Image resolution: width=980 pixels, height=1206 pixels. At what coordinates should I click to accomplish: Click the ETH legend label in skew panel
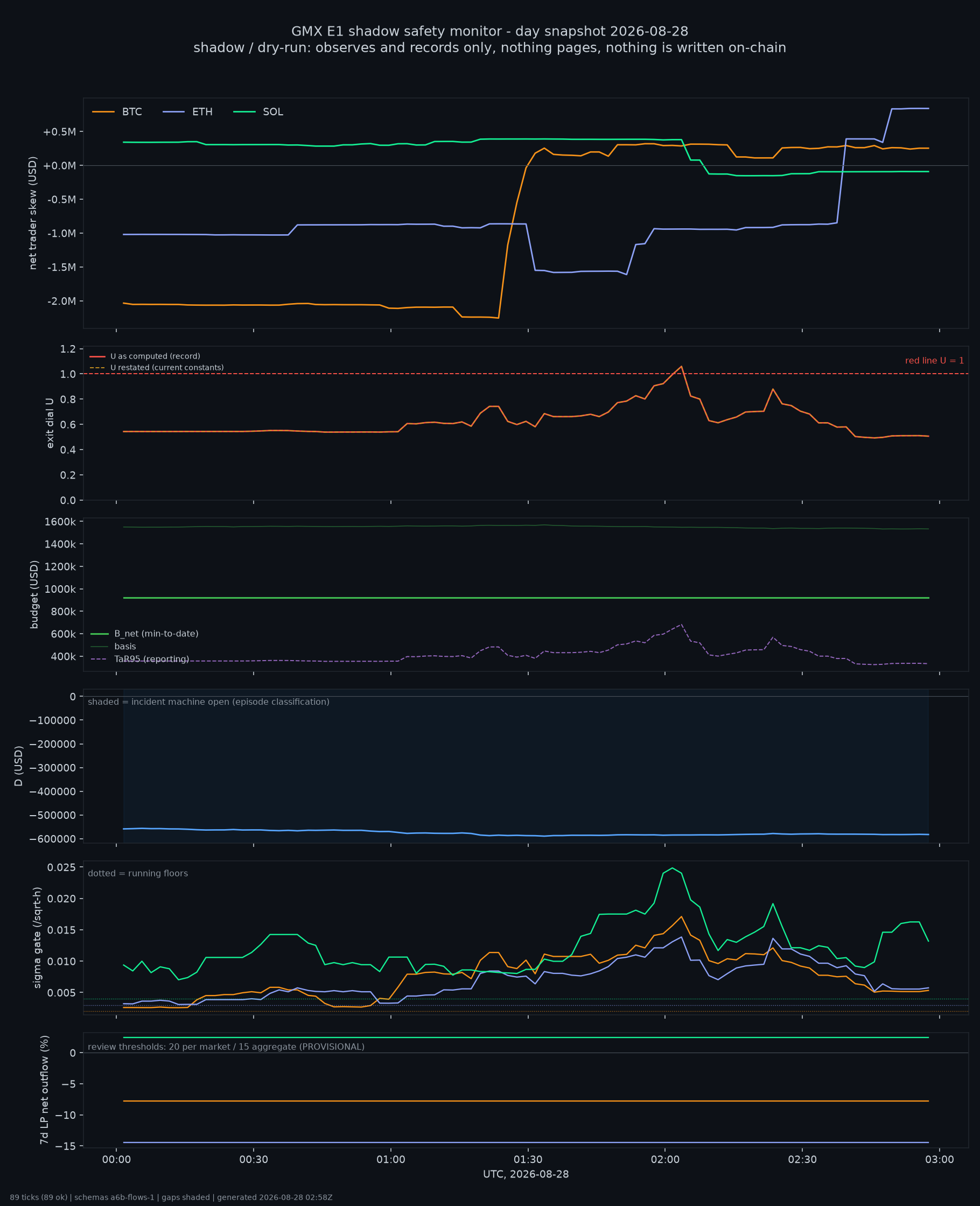pos(202,112)
